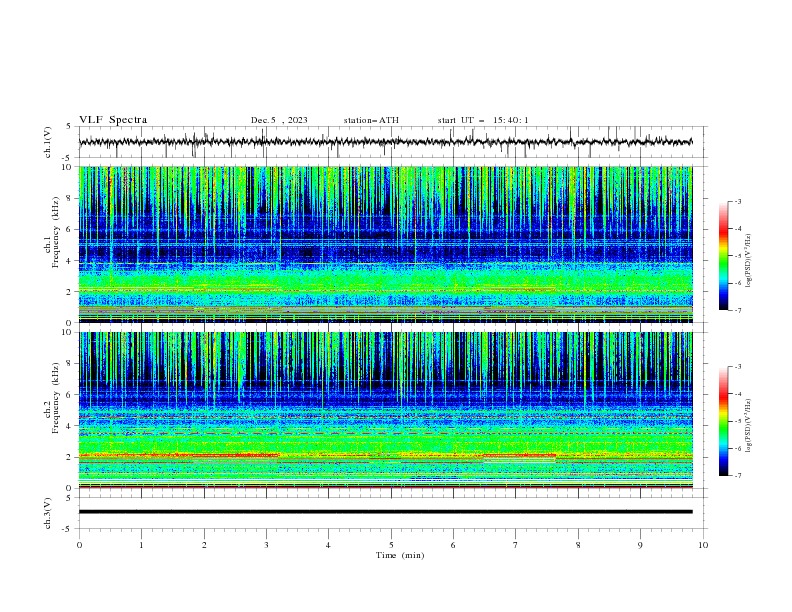Click the ch.2 spectrogram panel
Viewport: 792px width, 612px height.
click(385, 410)
